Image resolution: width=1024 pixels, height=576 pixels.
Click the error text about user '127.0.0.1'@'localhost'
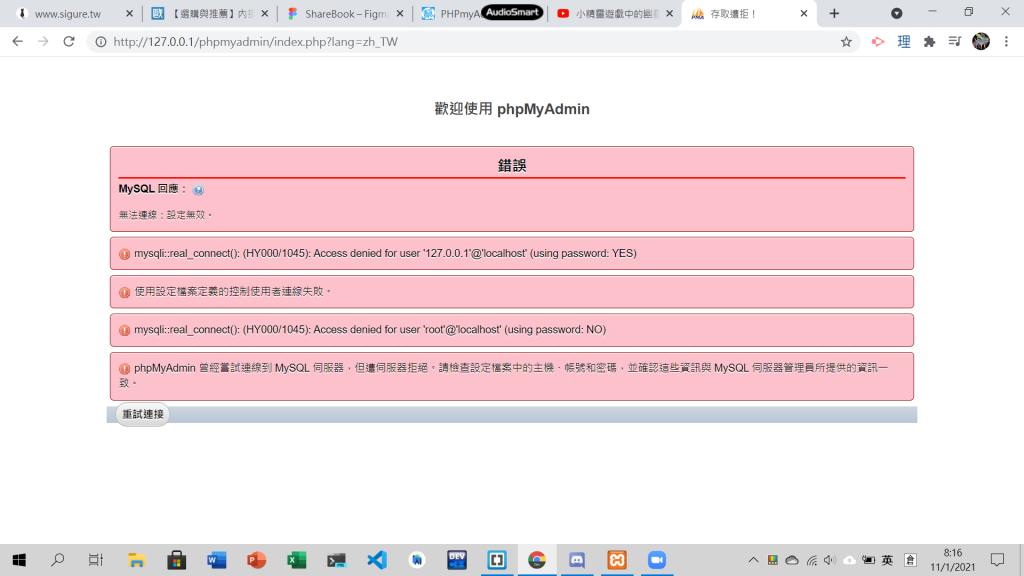pos(385,253)
